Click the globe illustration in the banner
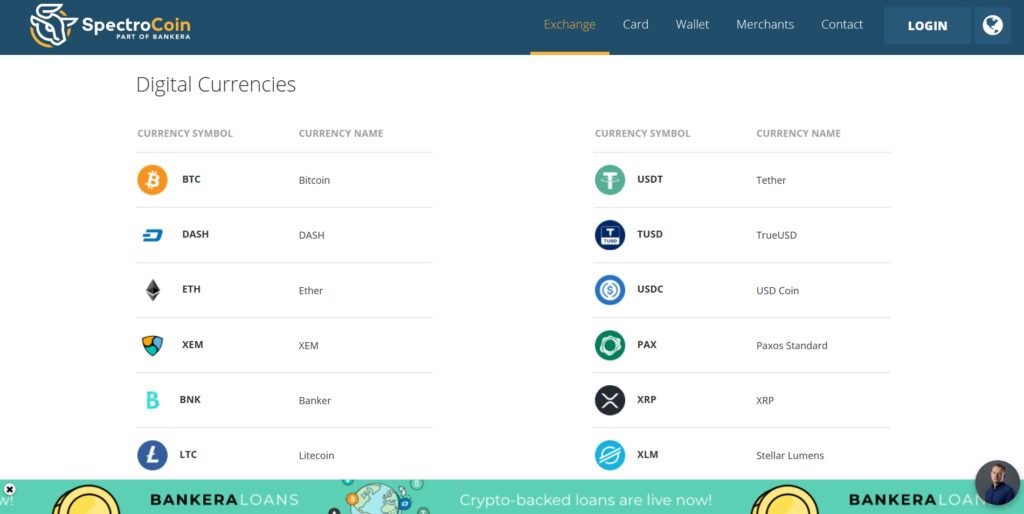Image resolution: width=1024 pixels, height=514 pixels. point(380,497)
